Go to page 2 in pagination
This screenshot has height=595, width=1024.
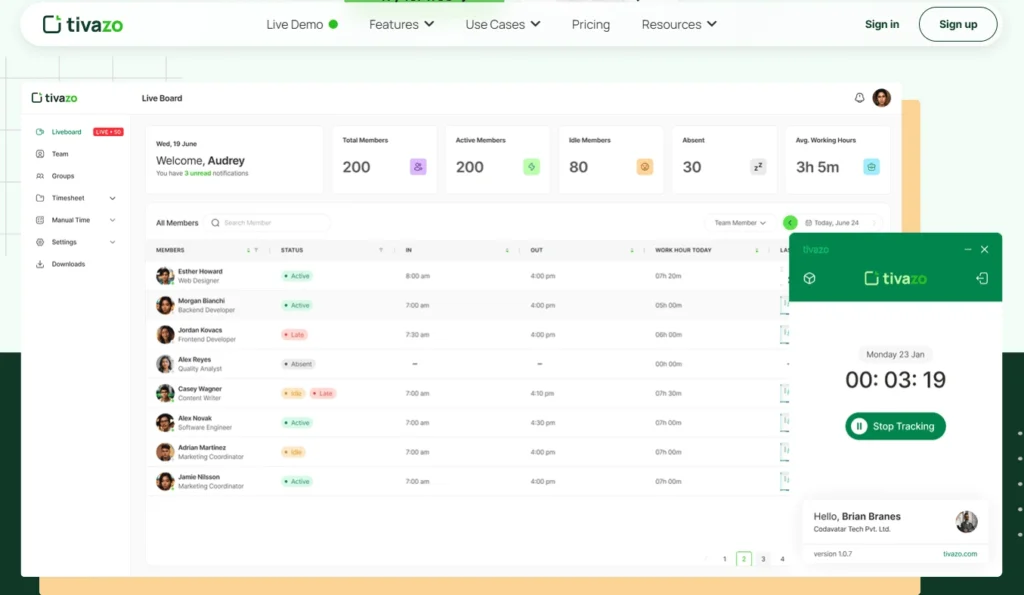(744, 559)
